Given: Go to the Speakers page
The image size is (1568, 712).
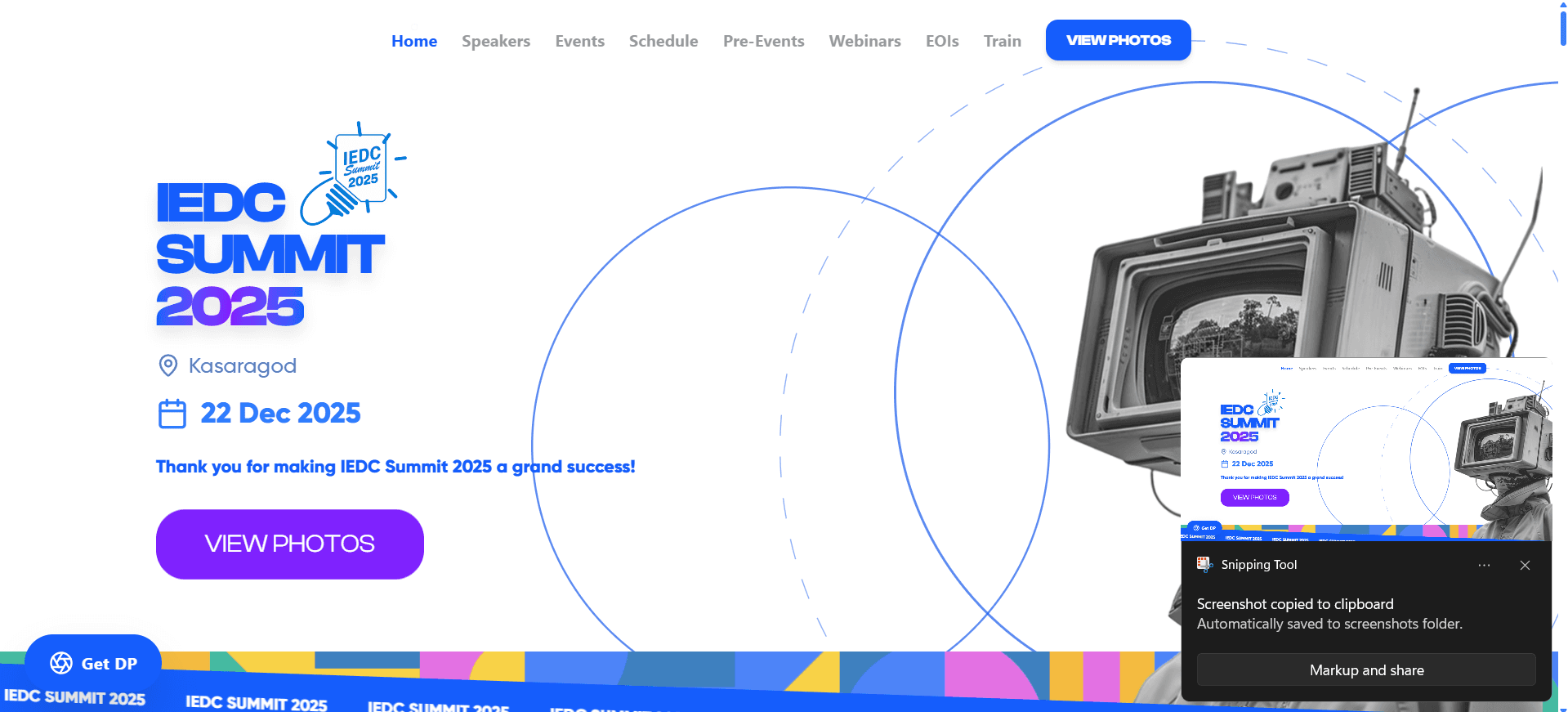Looking at the screenshot, I should point(496,41).
